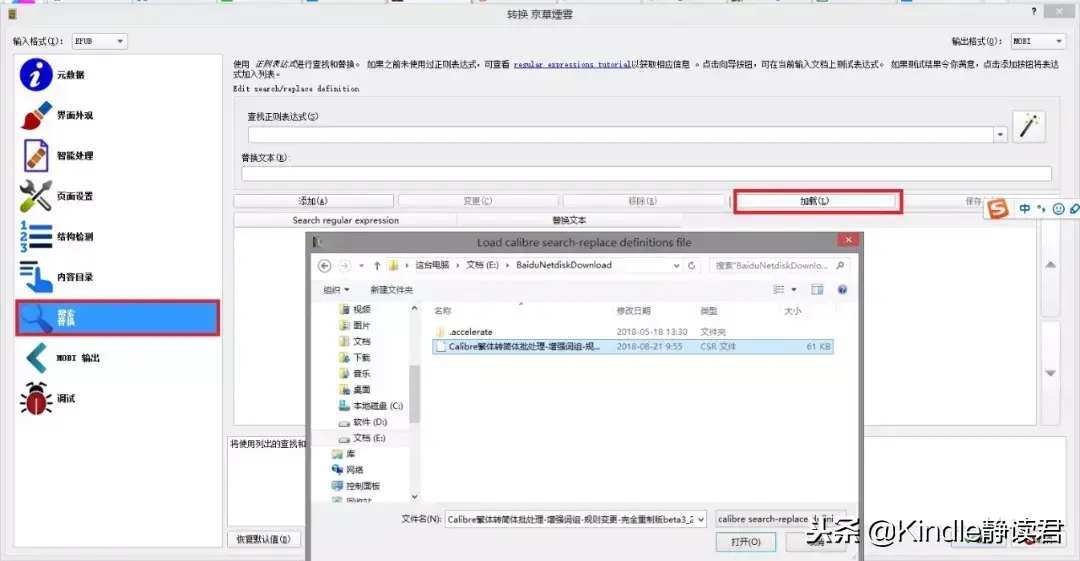Move the selected expression down arrow
This screenshot has width=1080, height=561.
pyautogui.click(x=1050, y=374)
